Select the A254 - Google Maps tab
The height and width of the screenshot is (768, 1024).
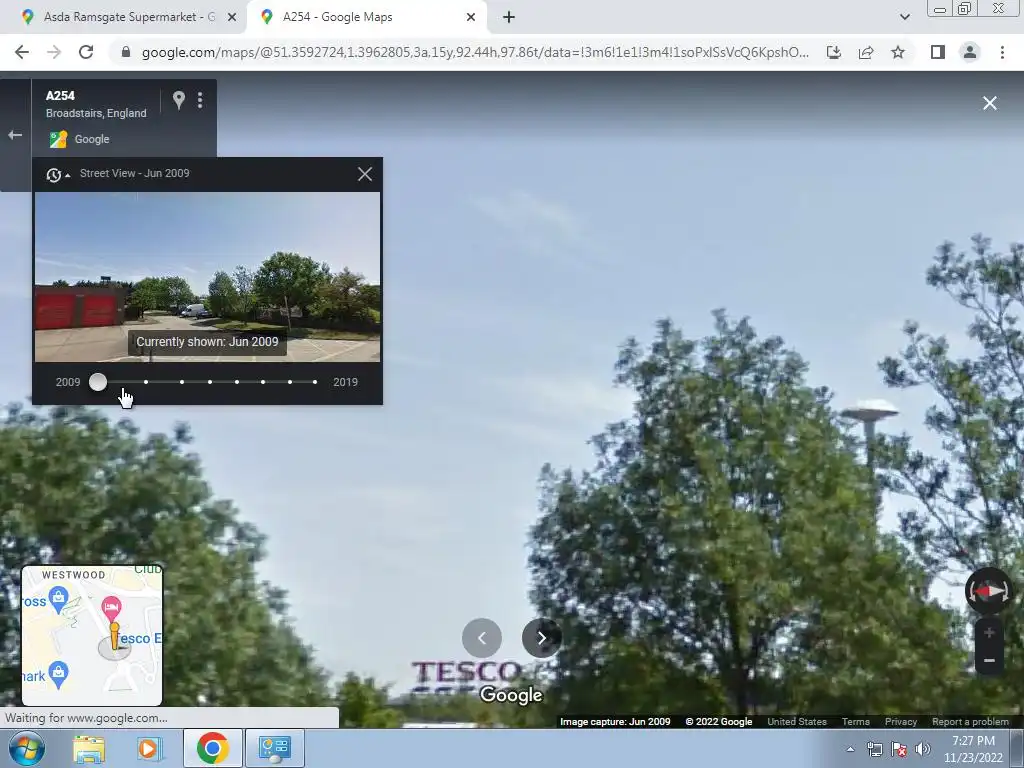pos(366,17)
